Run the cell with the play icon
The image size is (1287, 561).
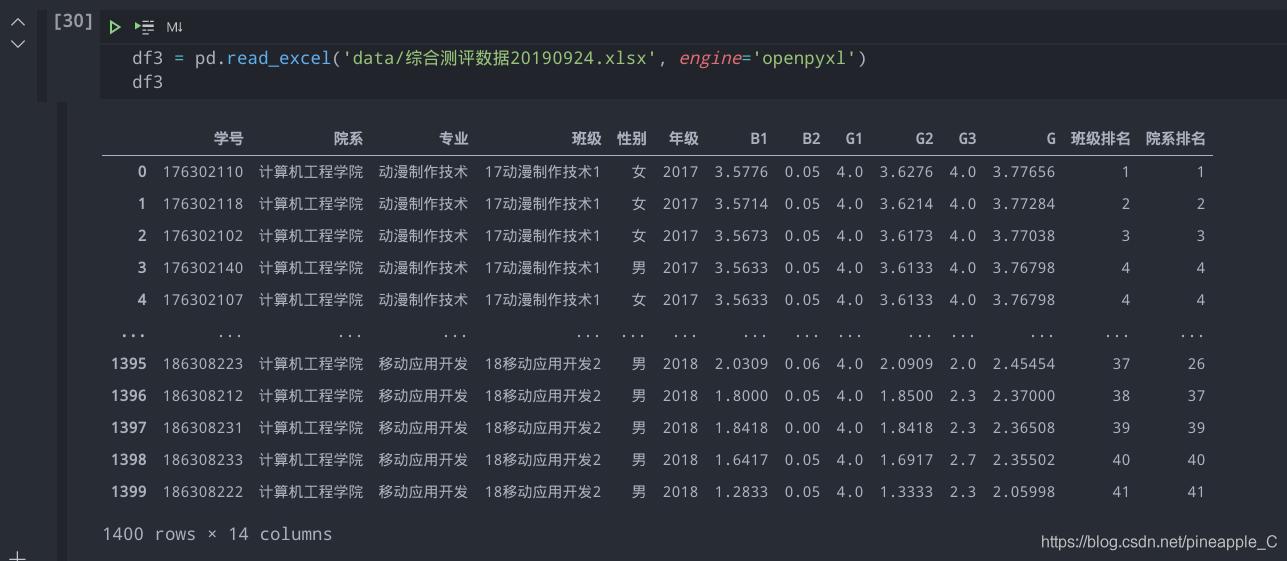click(x=115, y=27)
